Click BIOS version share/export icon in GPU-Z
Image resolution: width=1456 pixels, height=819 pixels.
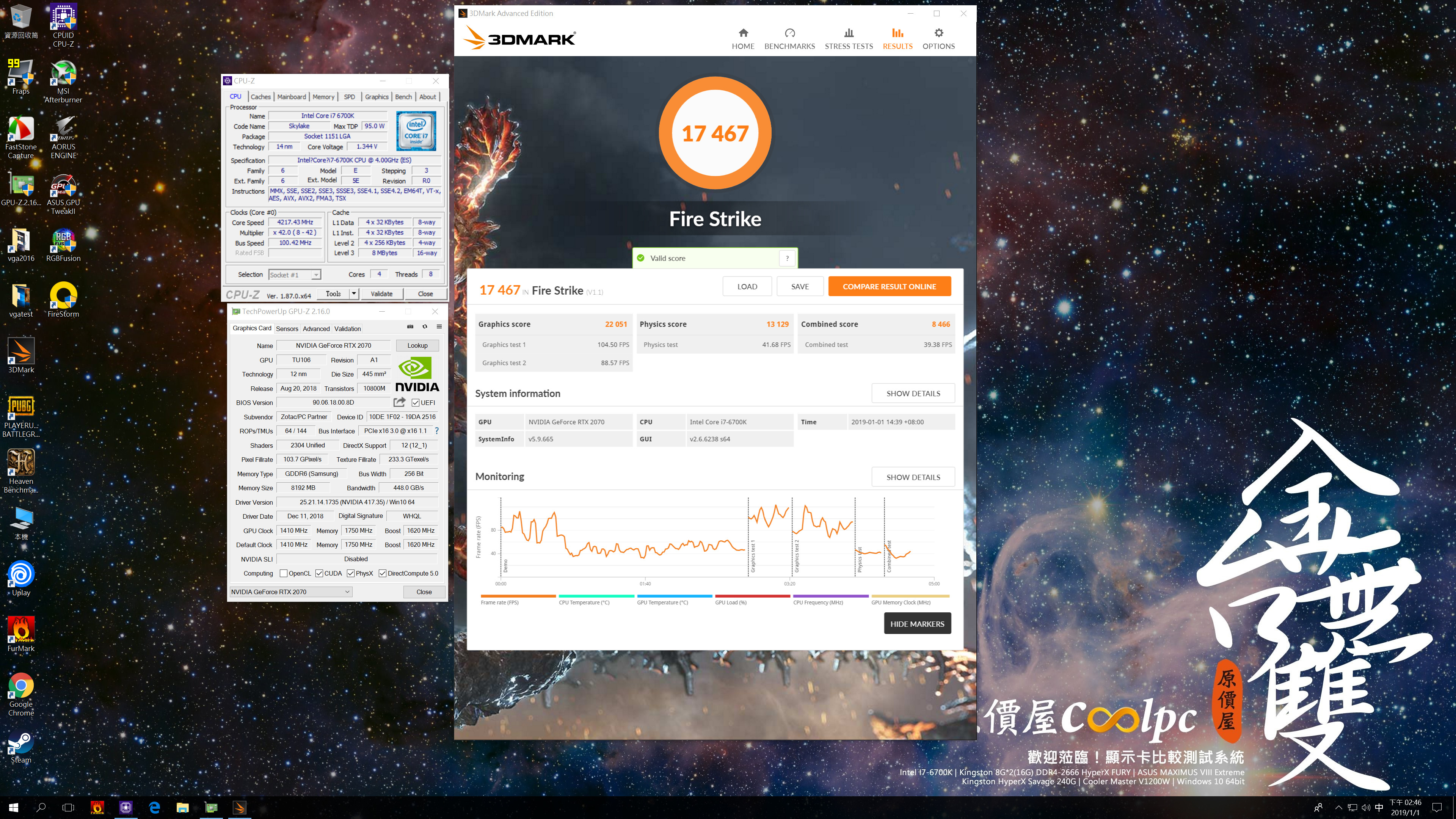400,402
